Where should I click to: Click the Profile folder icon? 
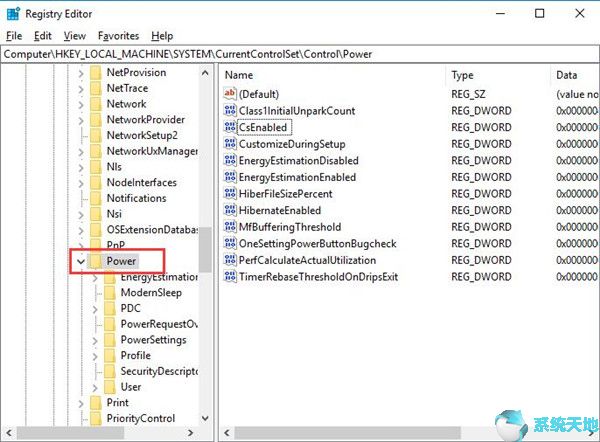110,356
